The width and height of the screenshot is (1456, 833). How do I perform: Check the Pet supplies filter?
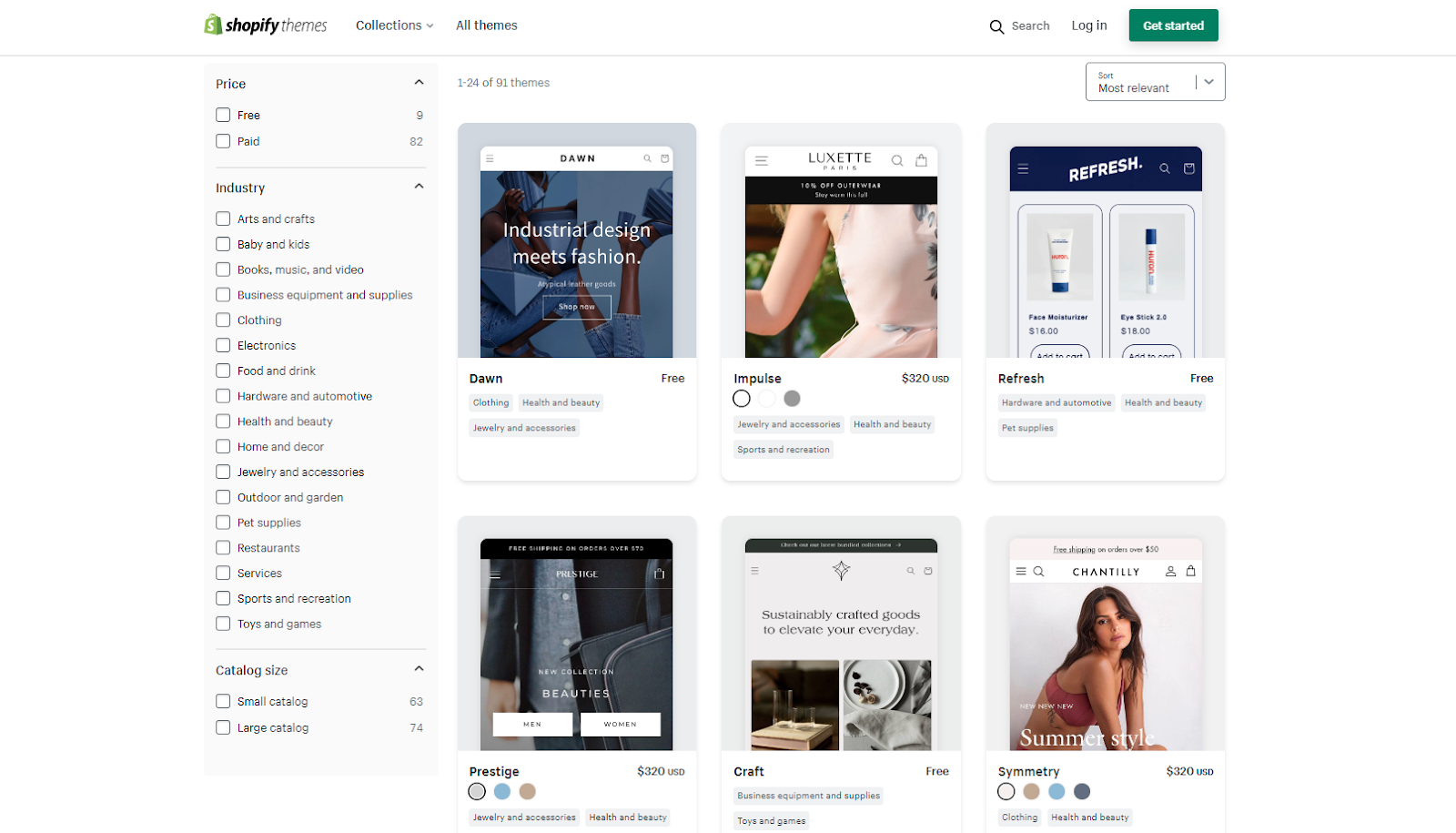coord(223,522)
